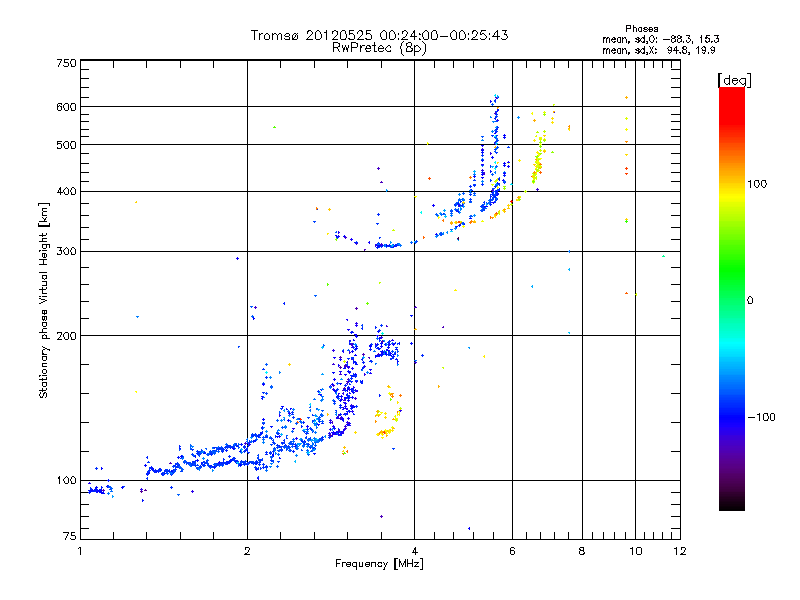Click 'mean, sd,X: 94.8, 19.9' statistics line
This screenshot has height=600, width=800.
click(x=659, y=50)
